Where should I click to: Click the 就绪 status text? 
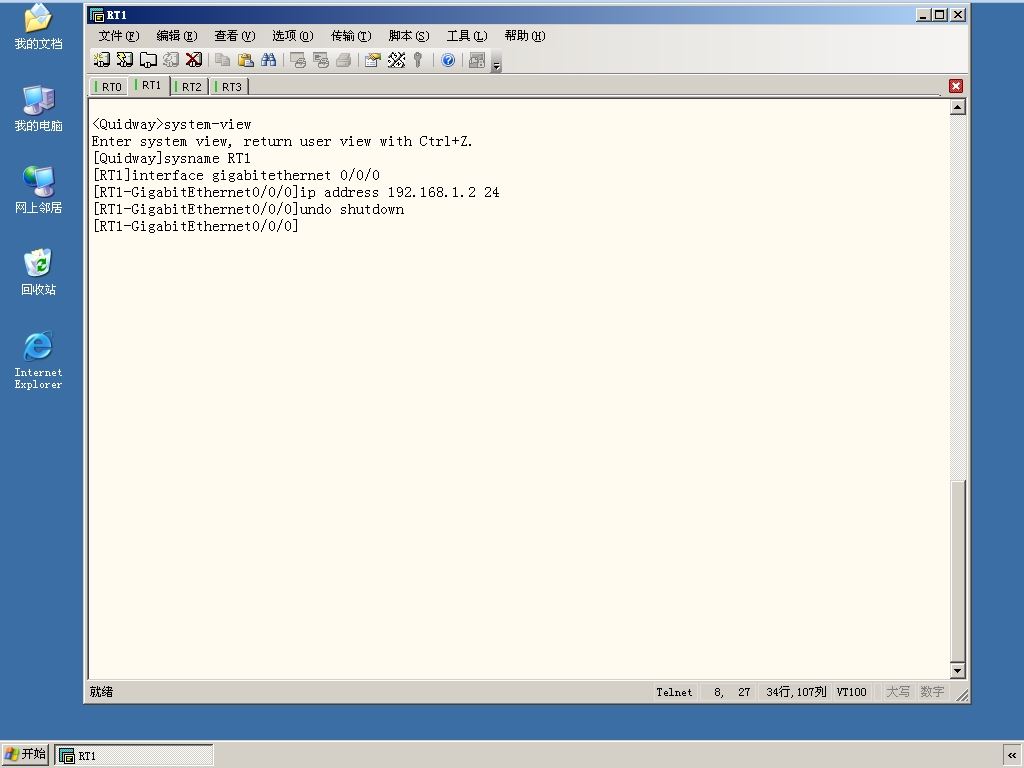(101, 692)
